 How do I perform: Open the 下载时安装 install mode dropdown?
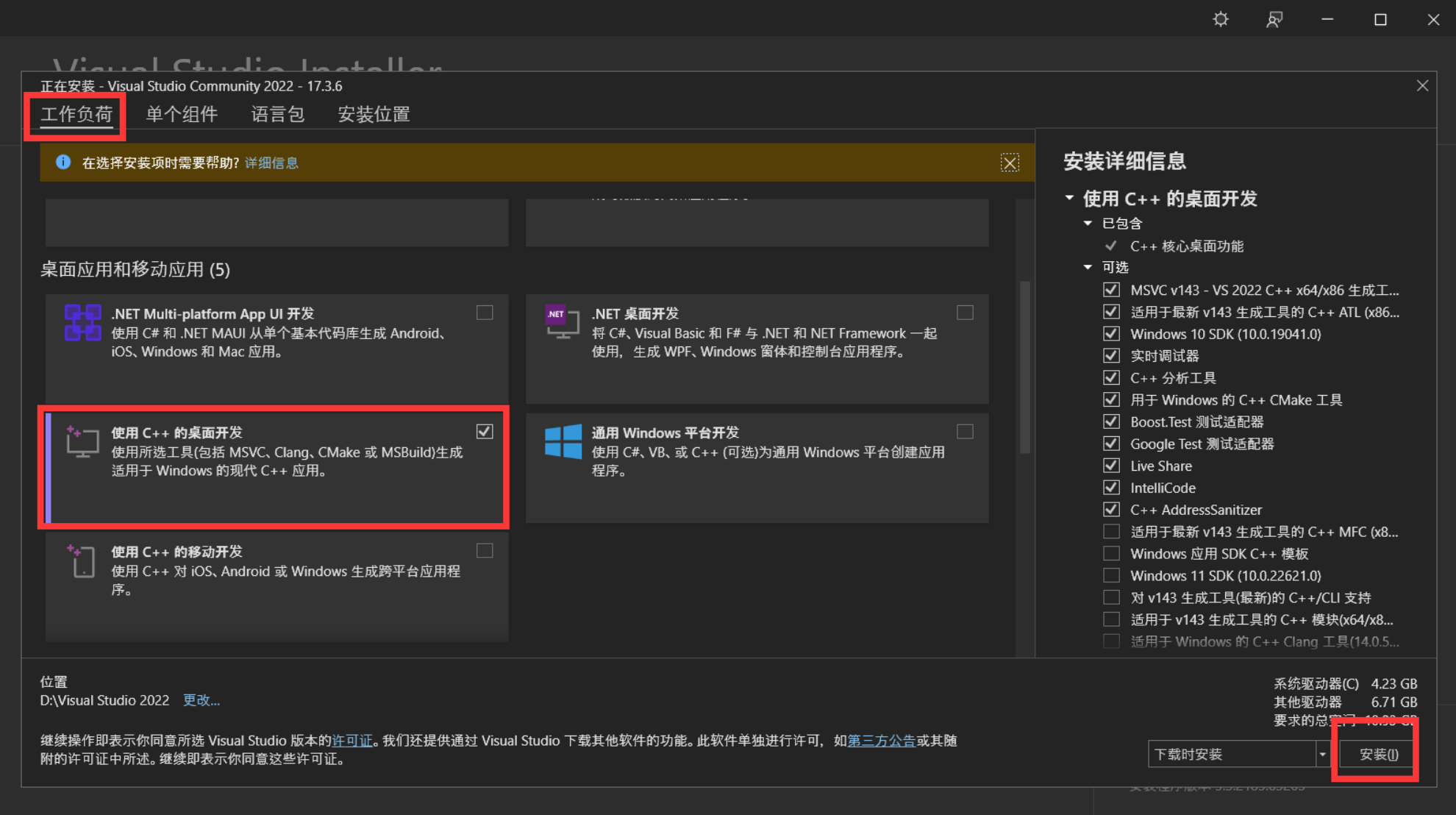click(x=1322, y=754)
